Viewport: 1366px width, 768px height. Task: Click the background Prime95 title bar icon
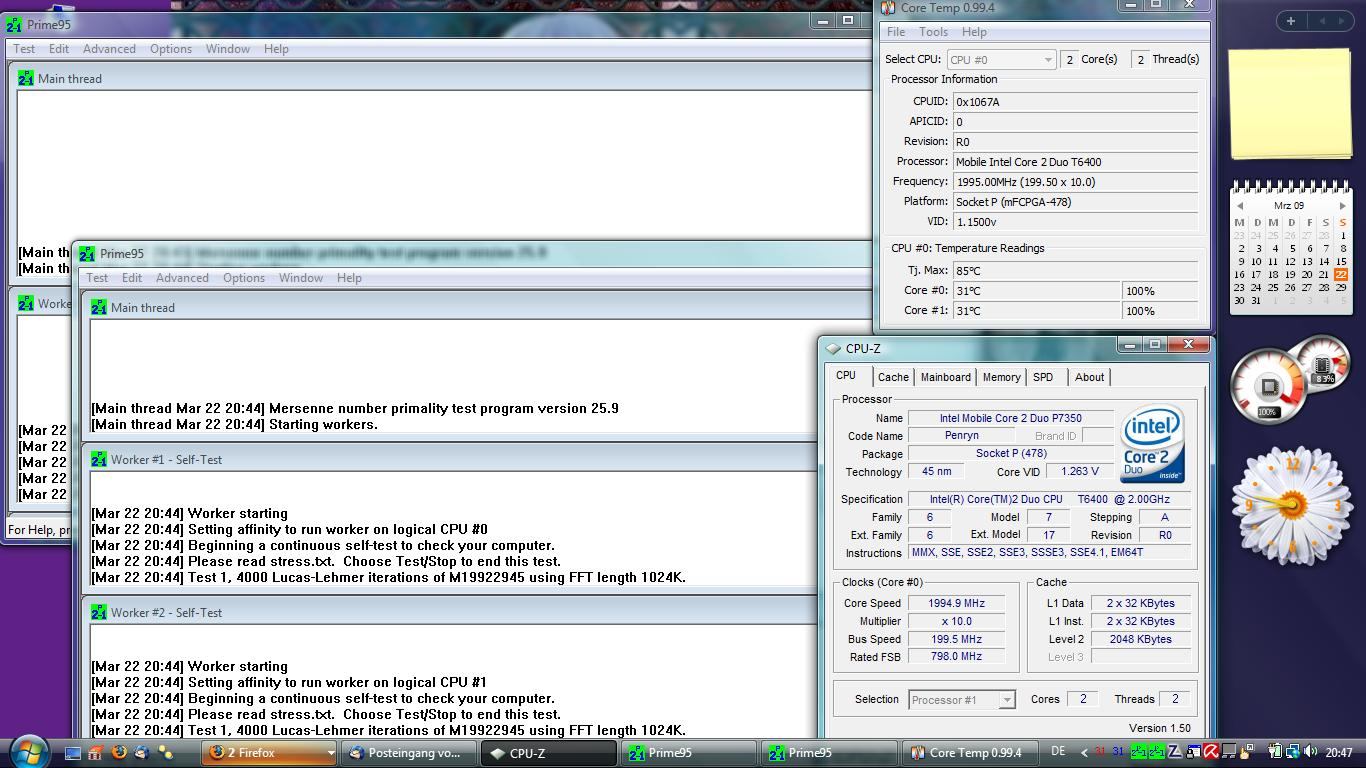tap(14, 24)
